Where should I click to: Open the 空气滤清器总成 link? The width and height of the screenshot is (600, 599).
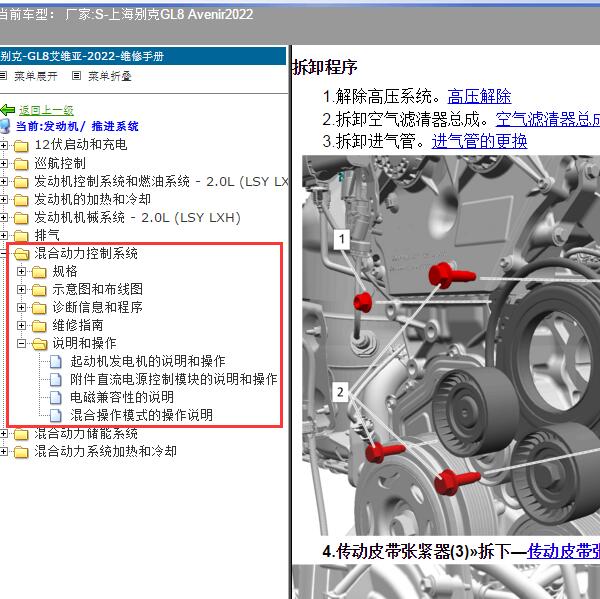pos(548,119)
